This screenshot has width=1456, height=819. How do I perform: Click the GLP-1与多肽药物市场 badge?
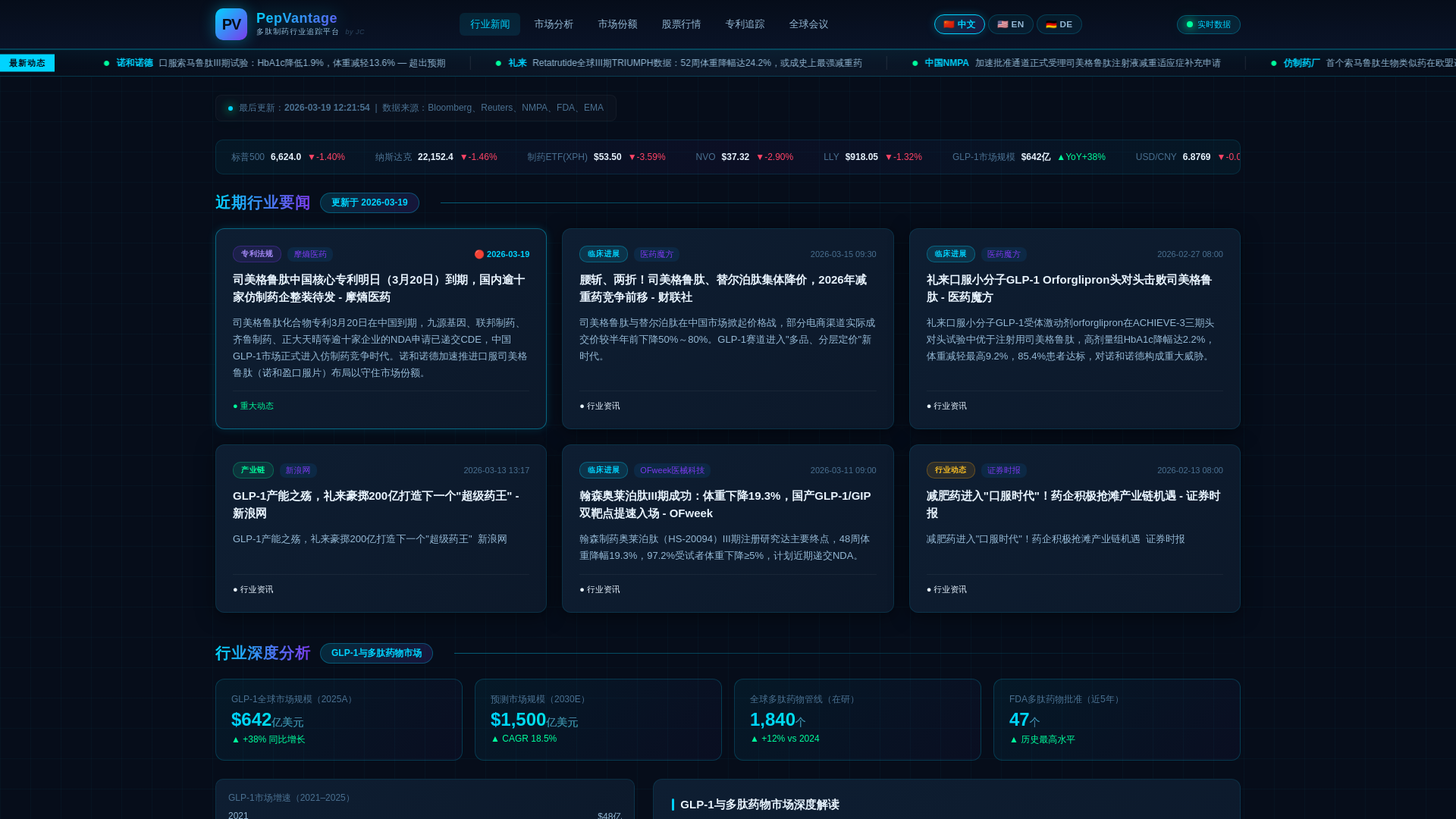click(376, 653)
